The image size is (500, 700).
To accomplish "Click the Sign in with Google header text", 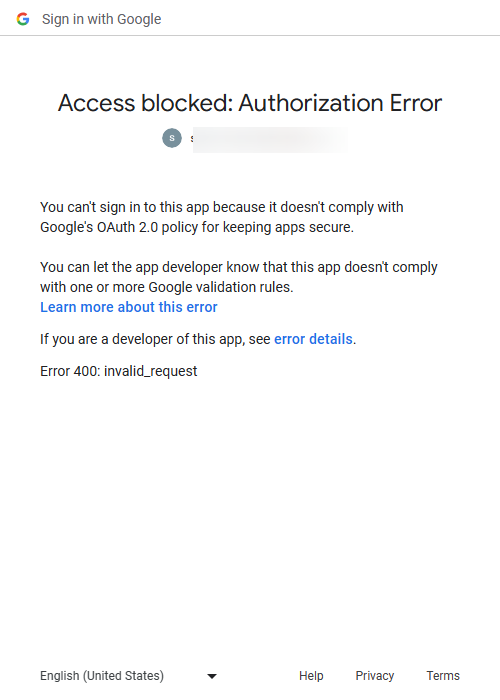I will (101, 19).
